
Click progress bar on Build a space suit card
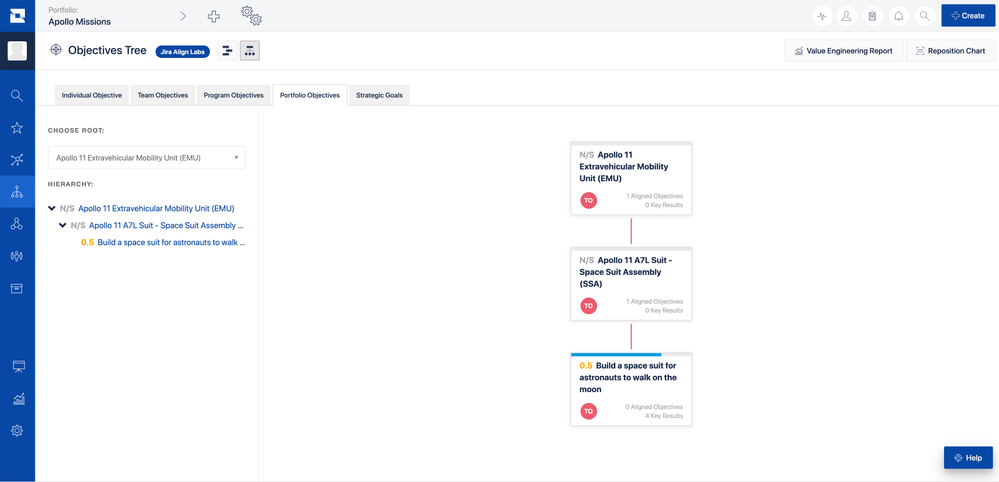631,354
